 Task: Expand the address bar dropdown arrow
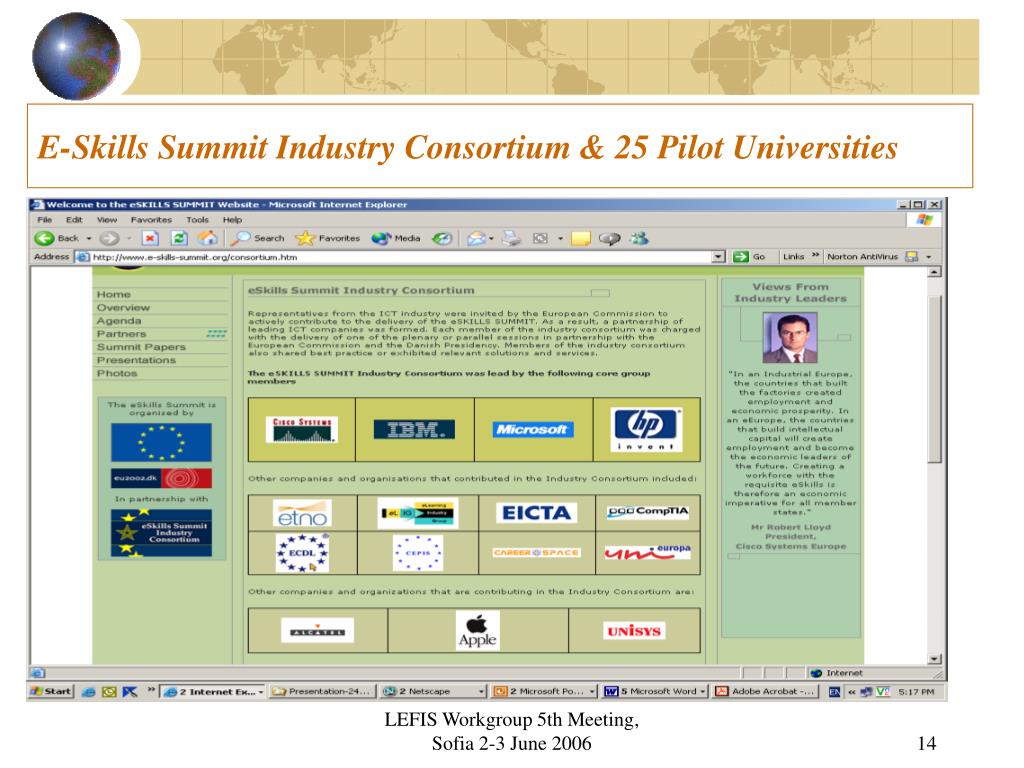click(718, 257)
